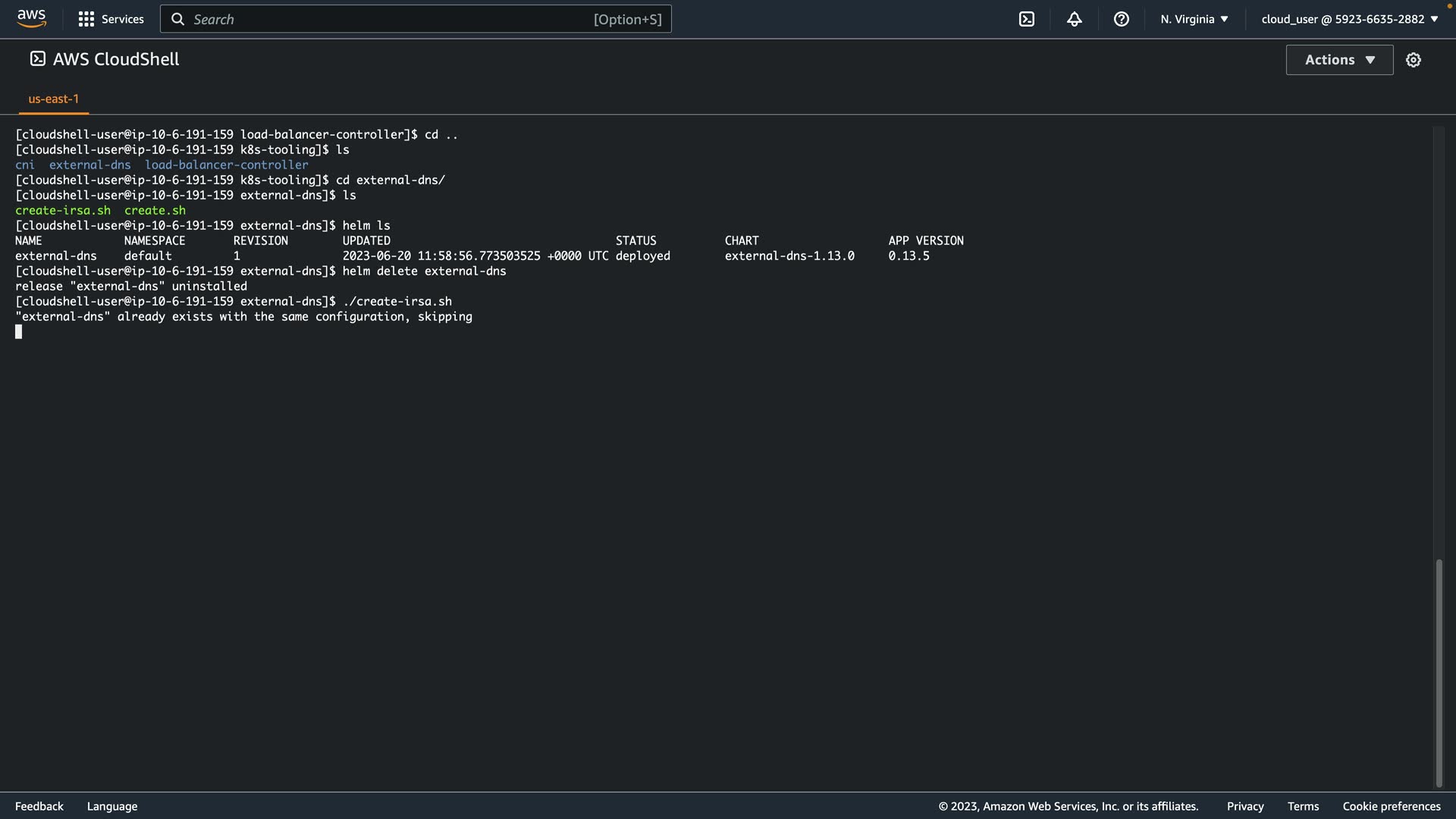The width and height of the screenshot is (1456, 819).
Task: Open the Actions dropdown button
Action: click(x=1338, y=60)
